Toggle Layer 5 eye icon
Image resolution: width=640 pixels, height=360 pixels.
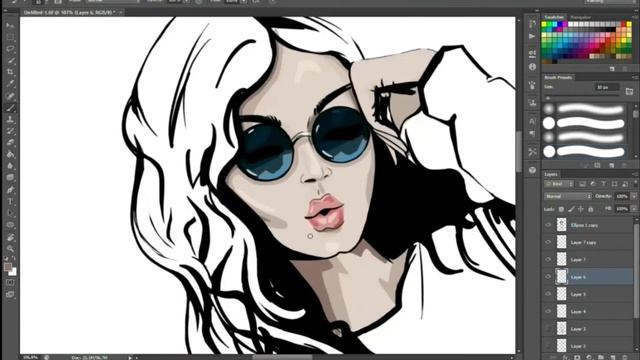(548, 294)
